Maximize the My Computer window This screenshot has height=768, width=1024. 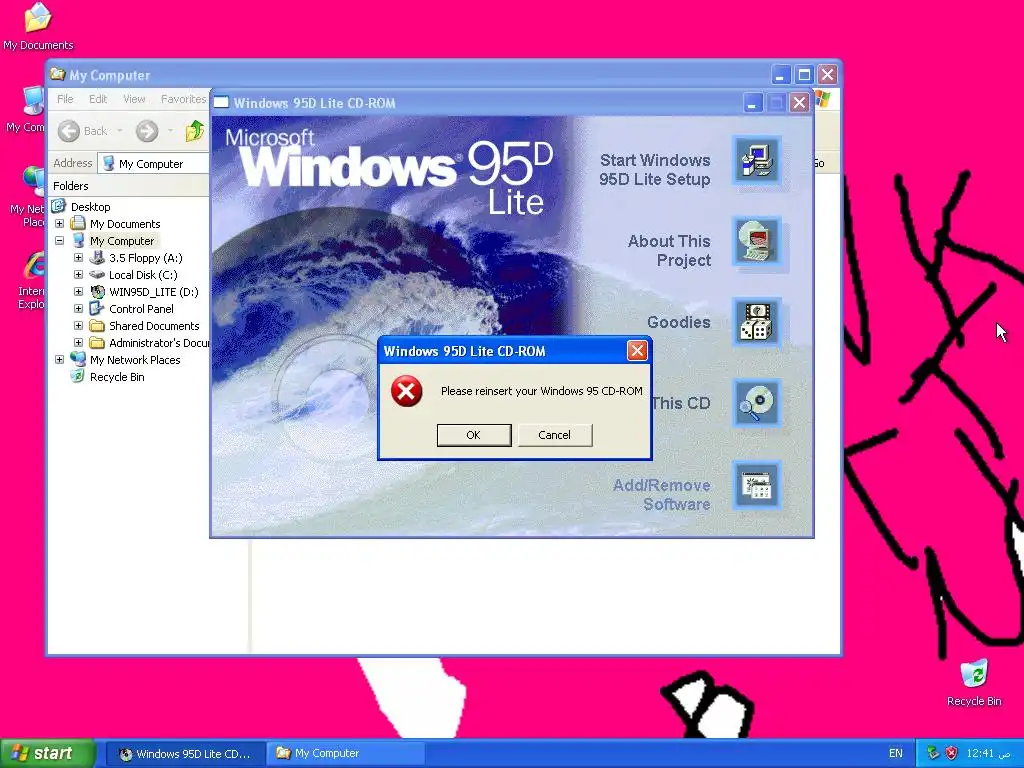(804, 75)
